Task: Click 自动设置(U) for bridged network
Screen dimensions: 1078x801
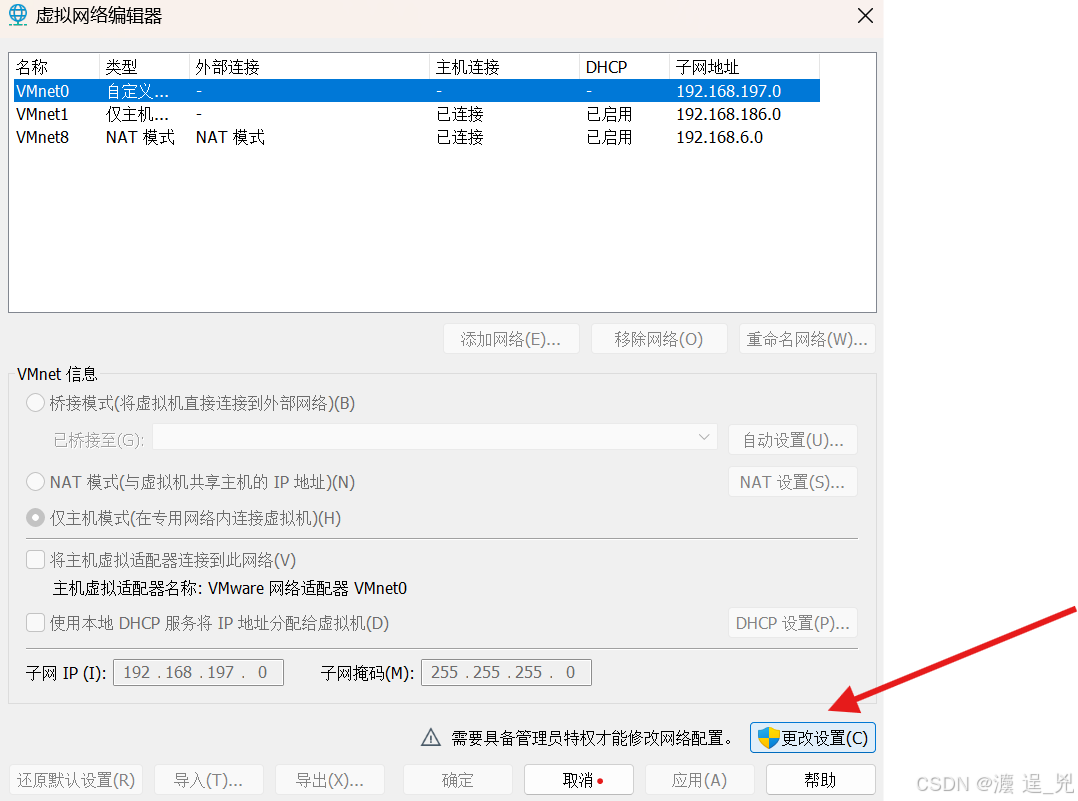Action: (793, 438)
